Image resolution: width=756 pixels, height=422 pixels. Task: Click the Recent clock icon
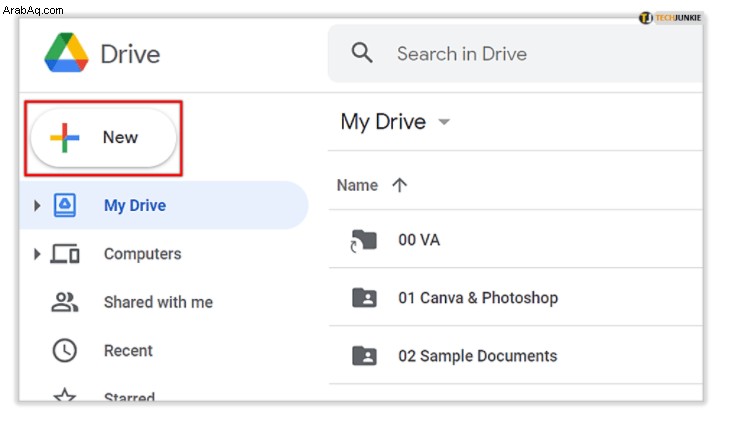tap(65, 350)
